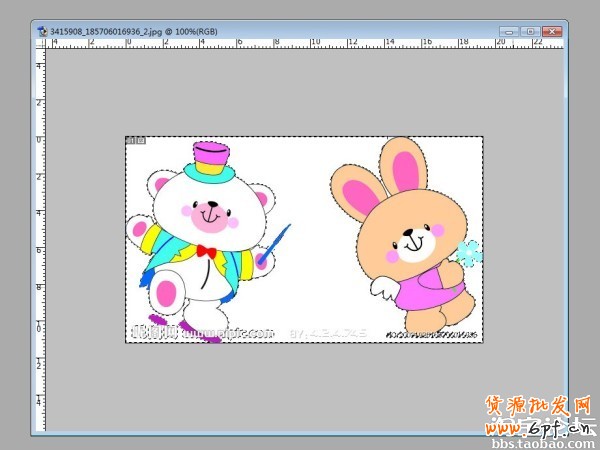Click the rabbit's blue flower
The width and height of the screenshot is (600, 450).
coord(470,253)
